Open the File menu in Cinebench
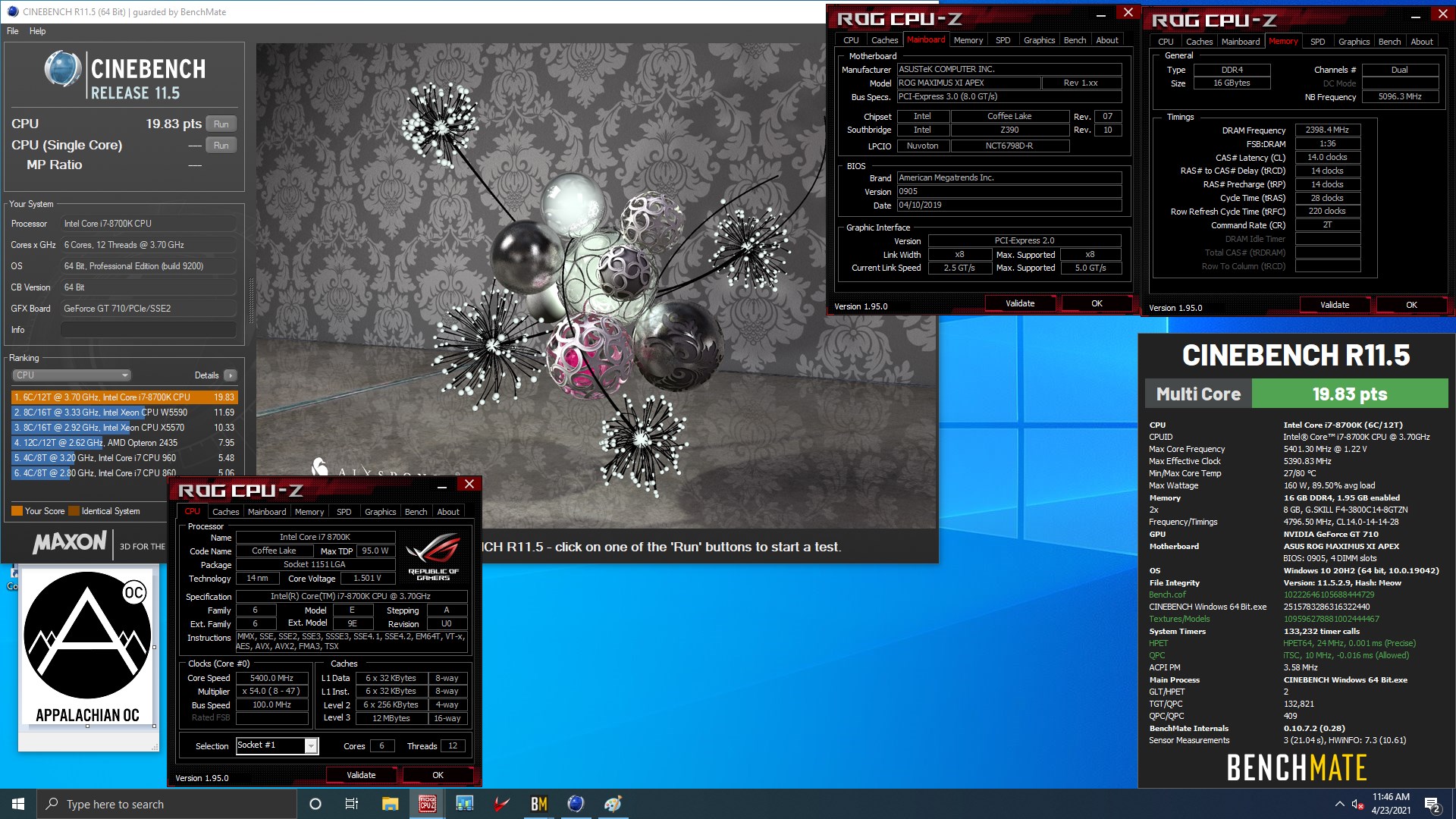 [13, 31]
